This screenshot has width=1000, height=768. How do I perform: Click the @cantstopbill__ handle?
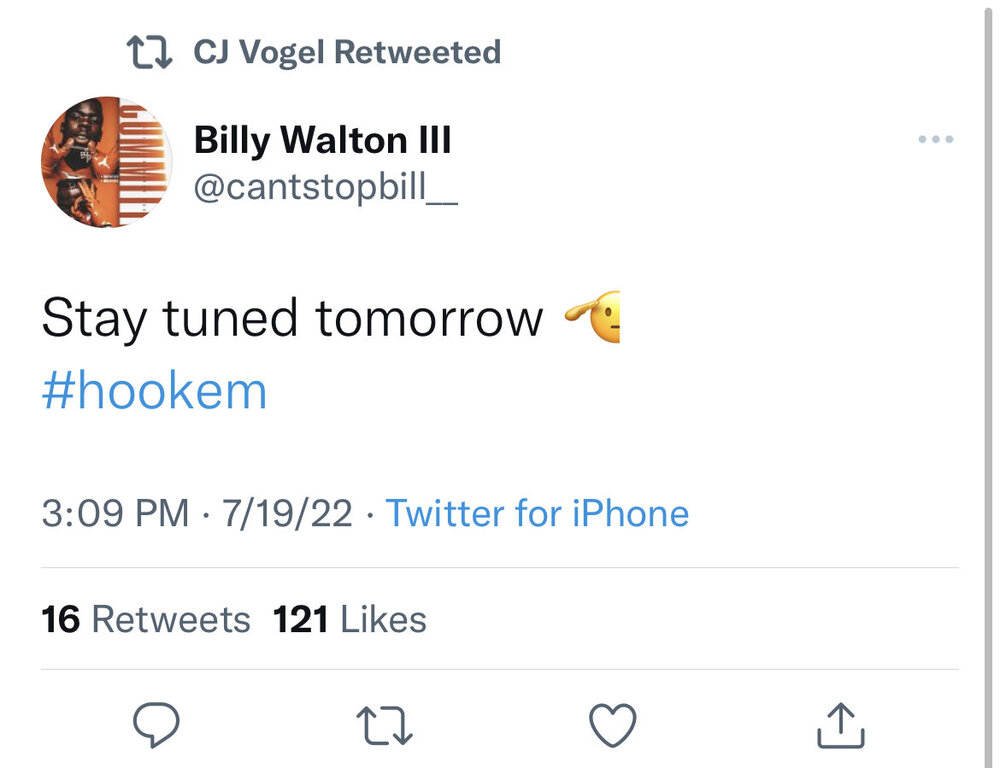click(x=325, y=187)
